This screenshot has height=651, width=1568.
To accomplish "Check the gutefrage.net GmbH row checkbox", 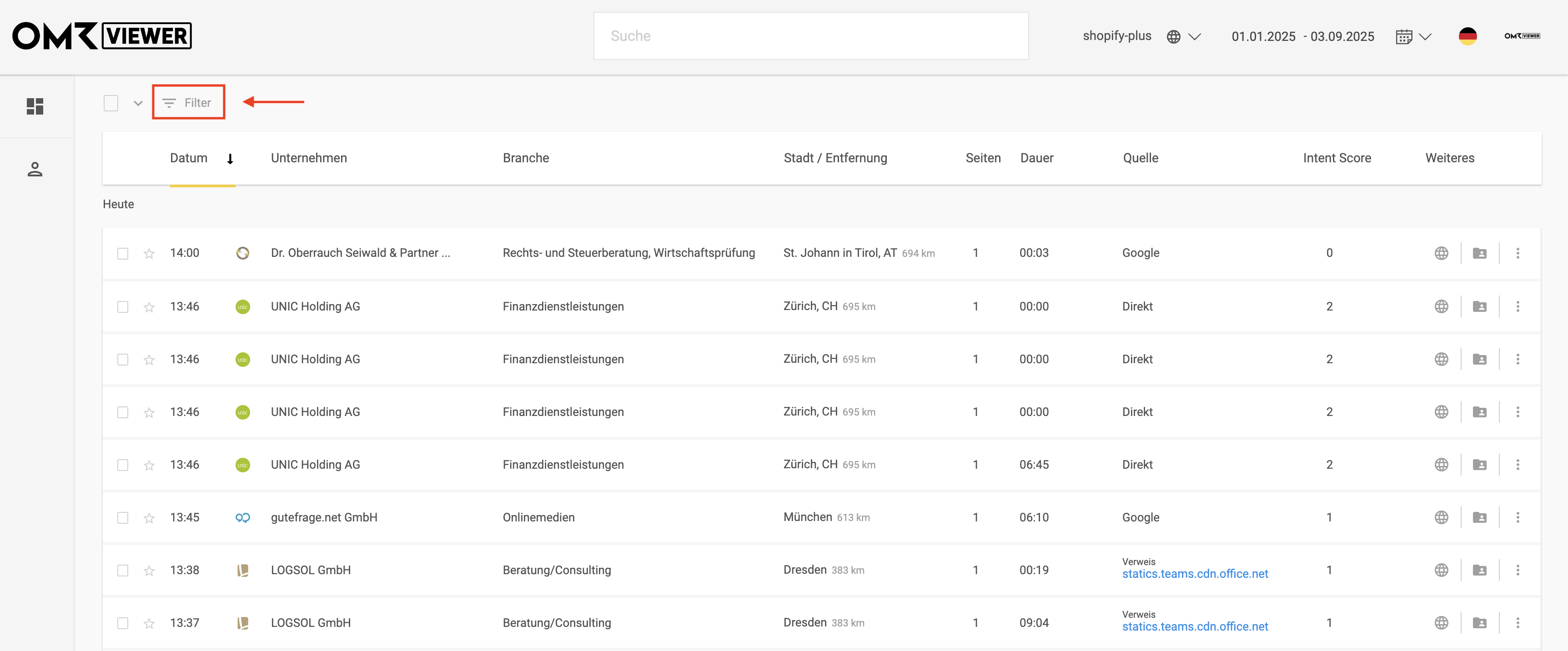I will (123, 518).
